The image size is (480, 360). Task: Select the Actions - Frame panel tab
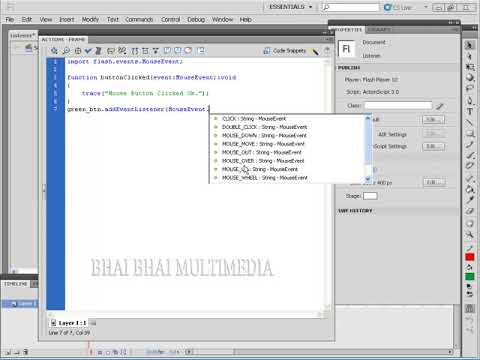point(63,40)
